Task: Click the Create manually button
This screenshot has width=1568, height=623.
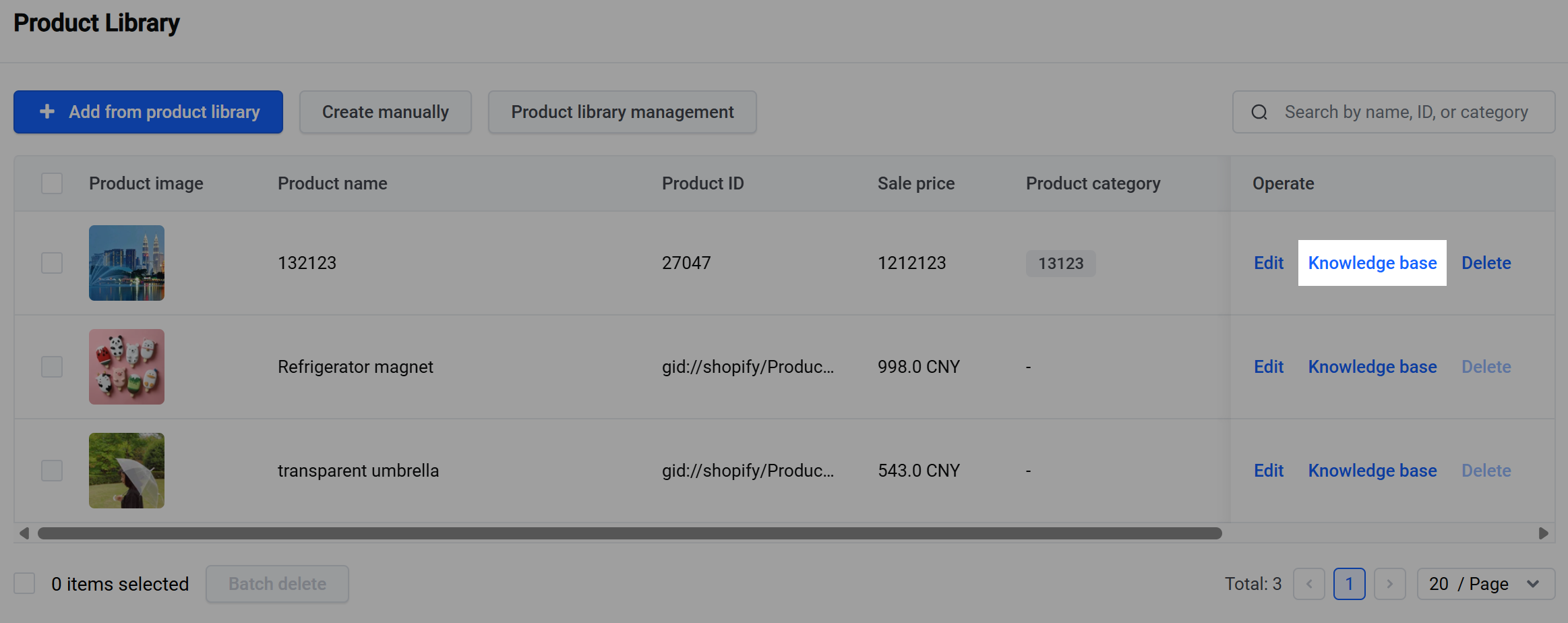Action: tap(386, 112)
